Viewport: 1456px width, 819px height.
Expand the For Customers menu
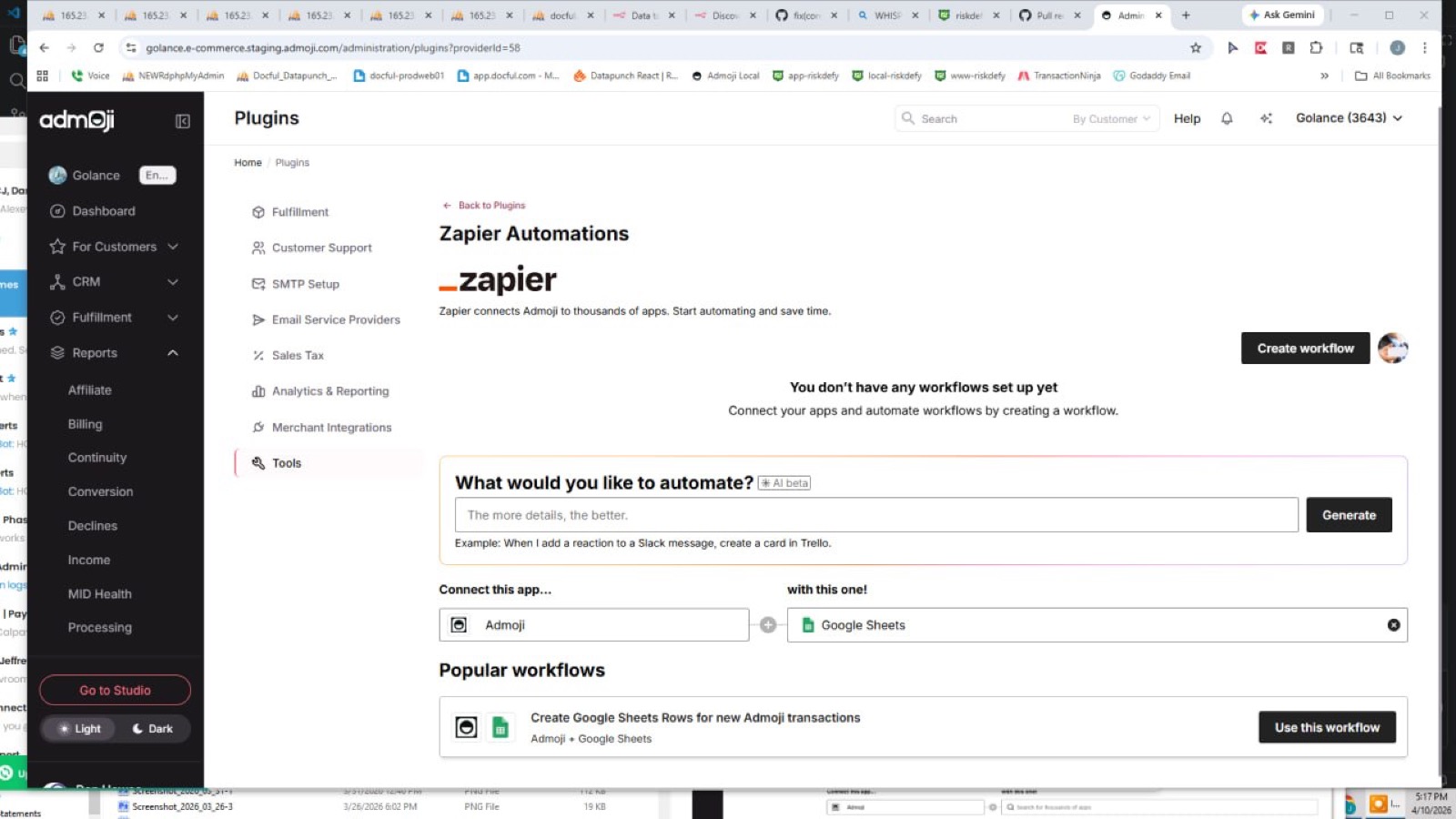173,247
